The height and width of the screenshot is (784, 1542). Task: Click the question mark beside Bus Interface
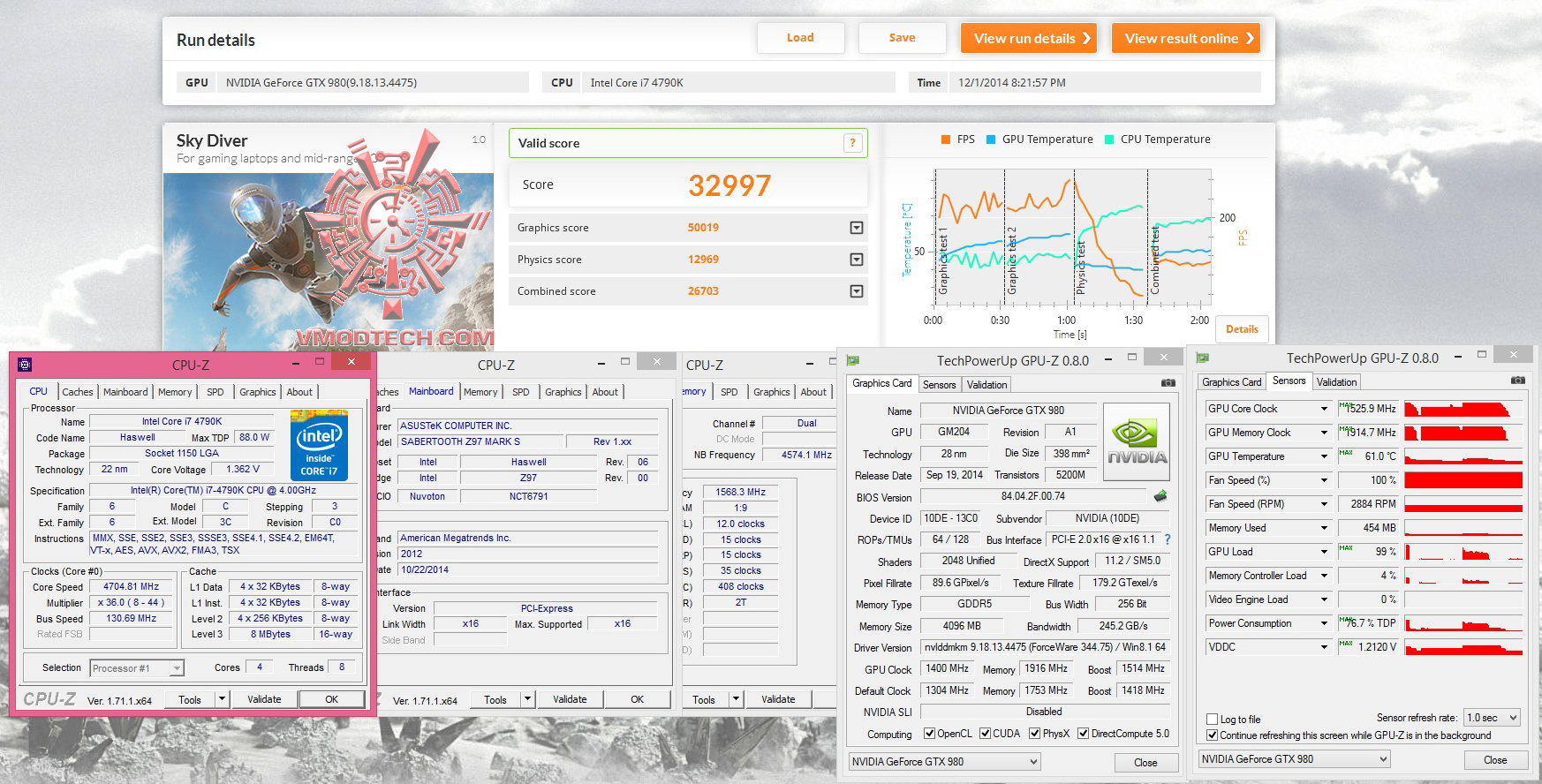[x=1168, y=539]
